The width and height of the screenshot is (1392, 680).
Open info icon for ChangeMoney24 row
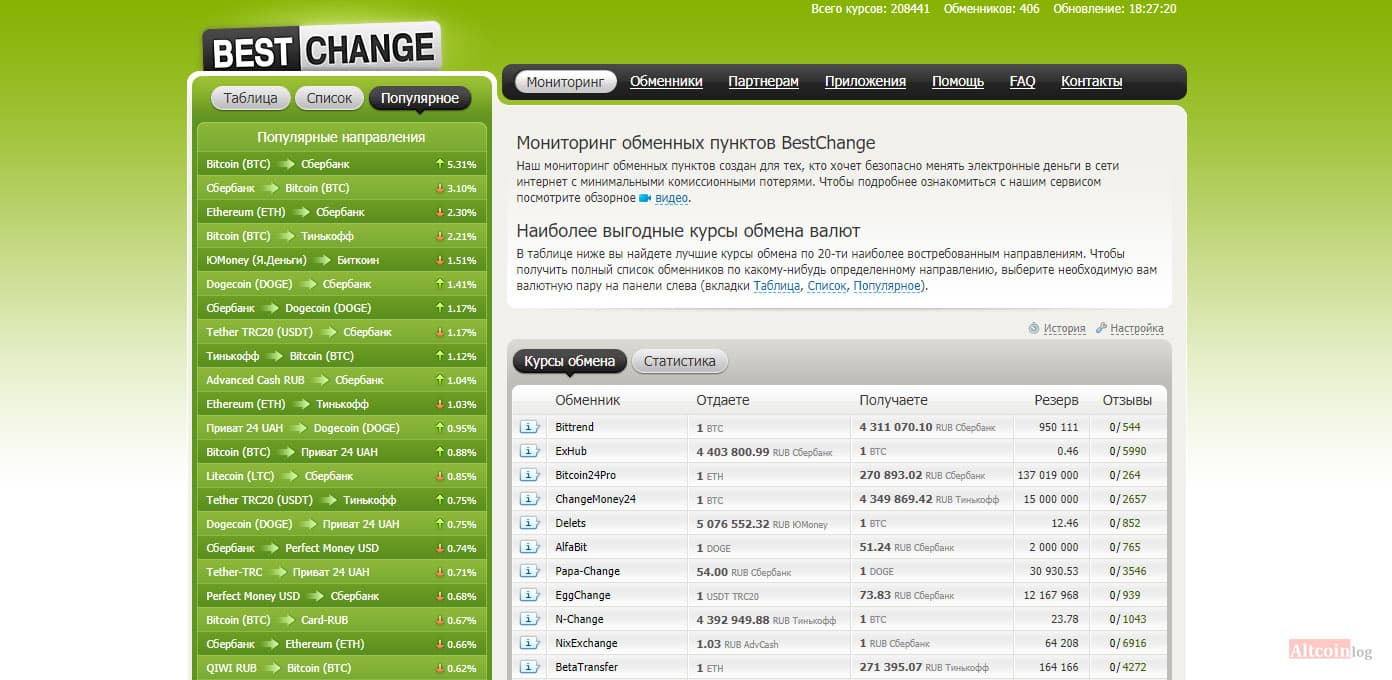tap(529, 499)
